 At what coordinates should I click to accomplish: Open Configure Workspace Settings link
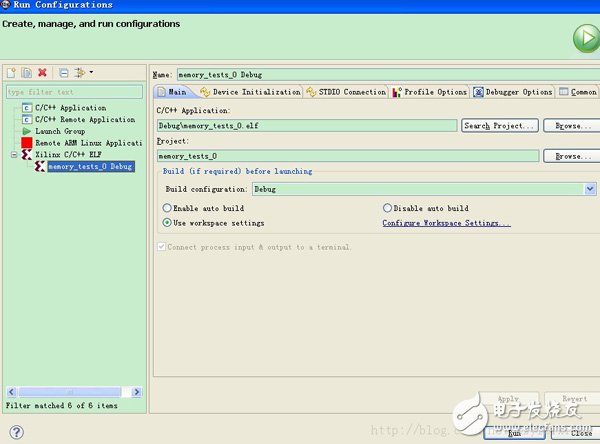pos(446,223)
